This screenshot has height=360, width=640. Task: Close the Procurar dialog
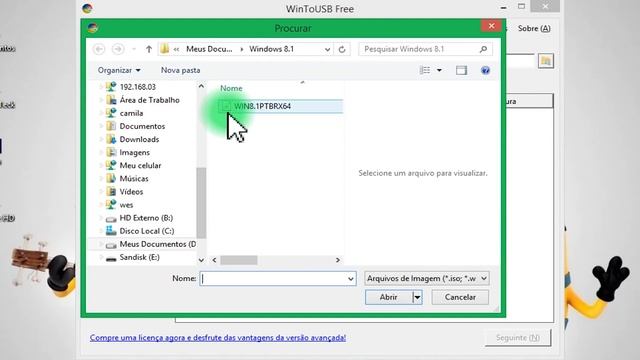click(x=491, y=26)
